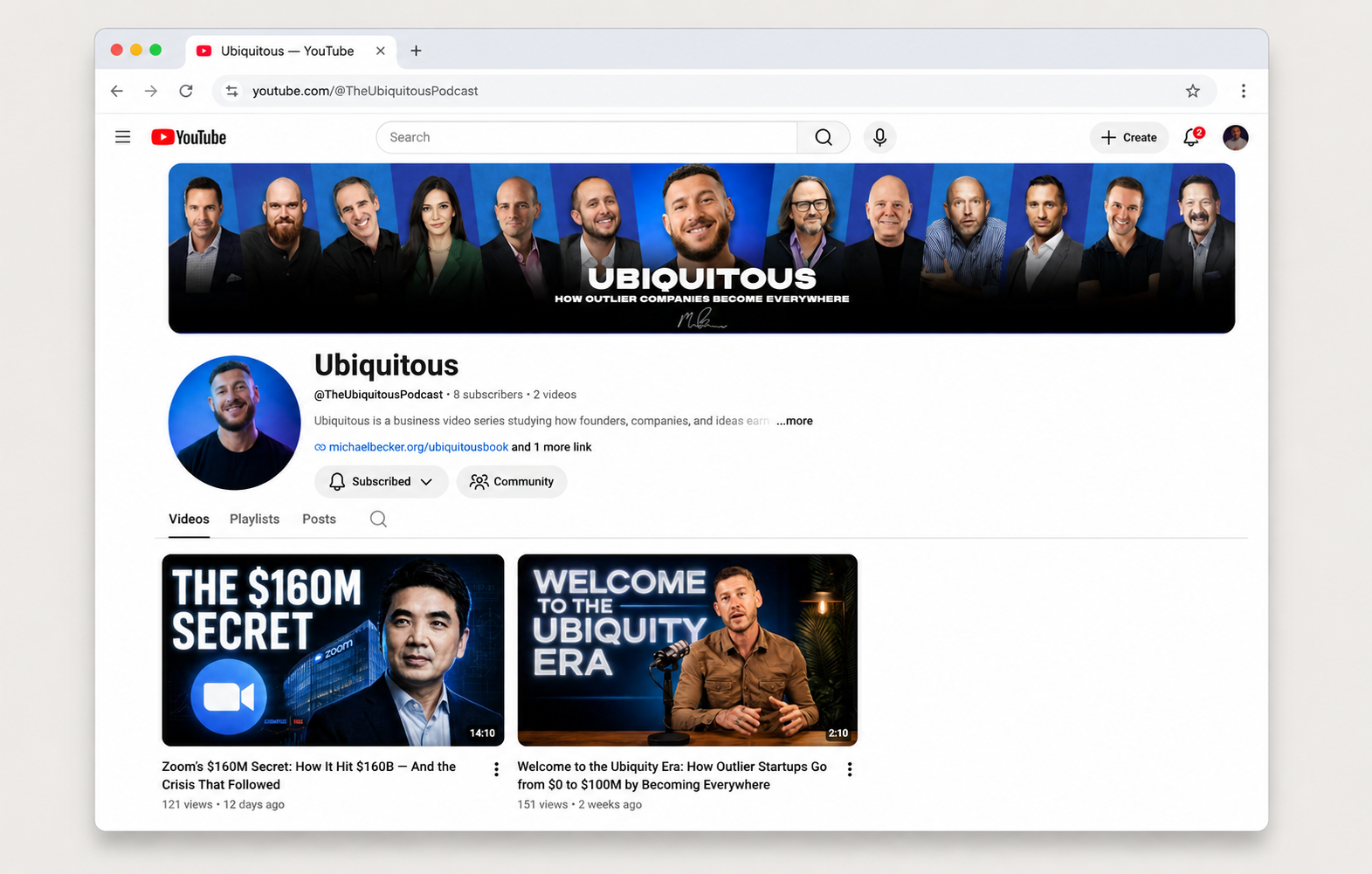This screenshot has height=874, width=1372.
Task: Go back using browser back arrow
Action: click(117, 91)
